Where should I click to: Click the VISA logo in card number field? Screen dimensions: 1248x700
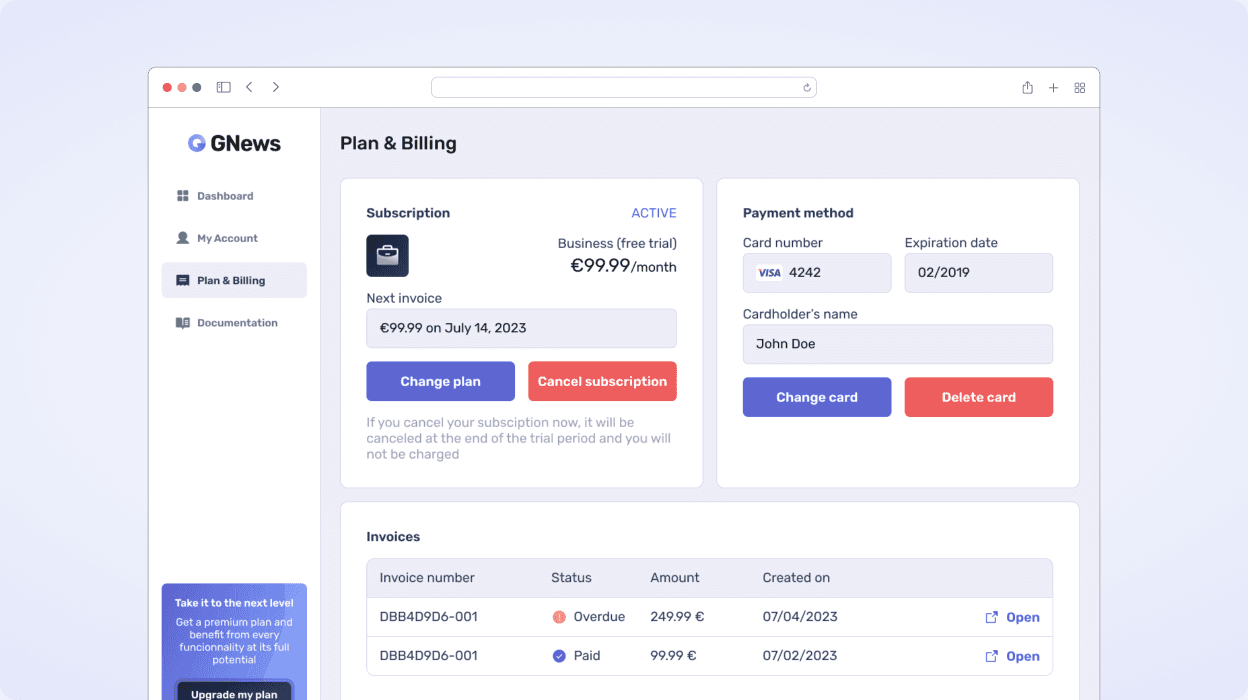[769, 273]
